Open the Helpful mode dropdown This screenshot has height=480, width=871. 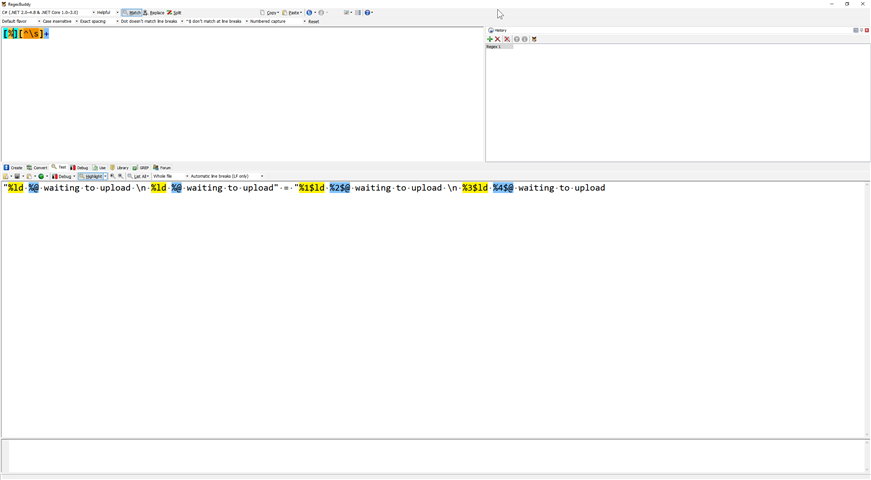(x=107, y=12)
